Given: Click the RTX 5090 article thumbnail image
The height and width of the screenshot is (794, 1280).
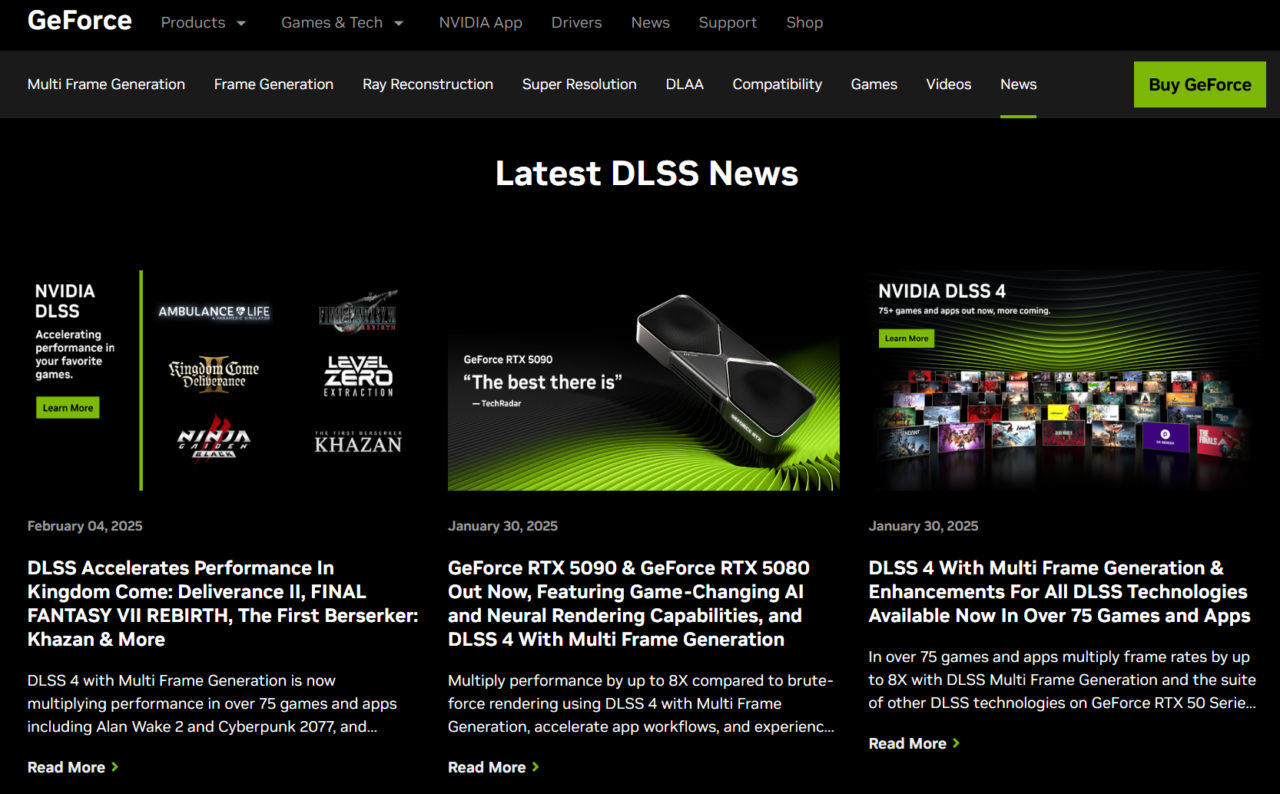Looking at the screenshot, I should (643, 382).
